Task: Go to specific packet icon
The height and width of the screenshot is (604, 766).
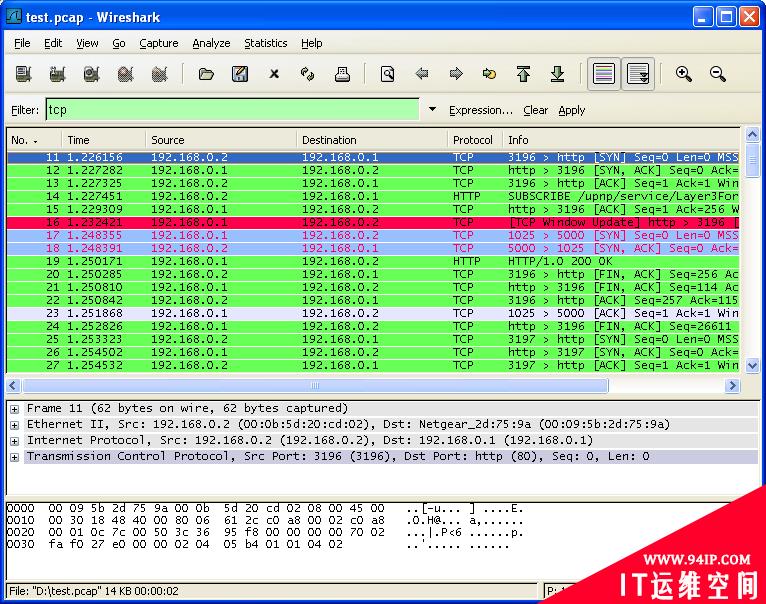Action: 489,74
